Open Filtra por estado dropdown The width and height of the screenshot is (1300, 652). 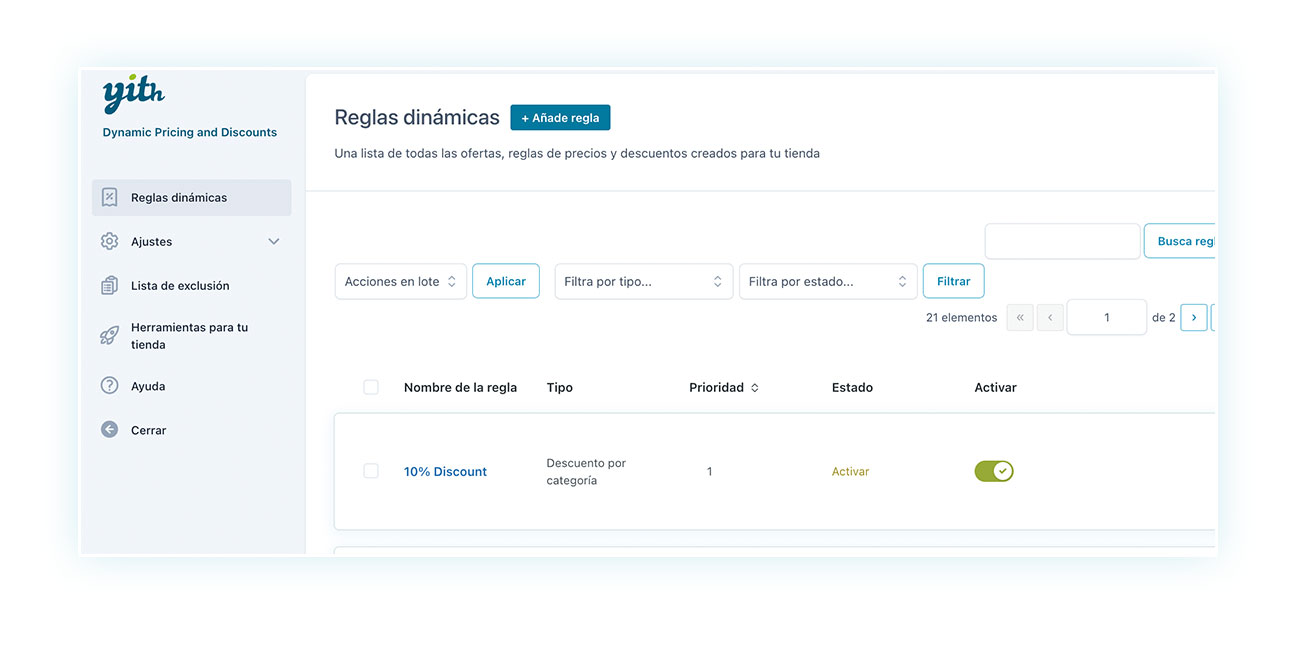828,281
